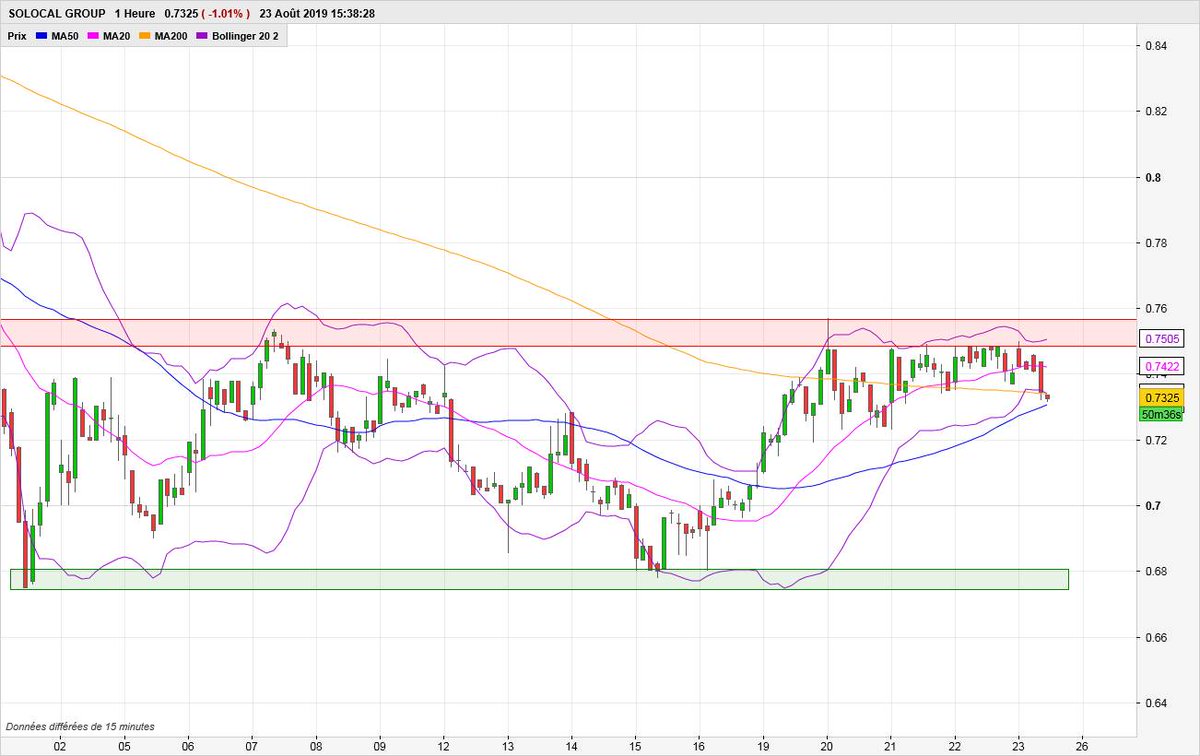
Task: Click the 26 date axis label
Action: (1082, 746)
